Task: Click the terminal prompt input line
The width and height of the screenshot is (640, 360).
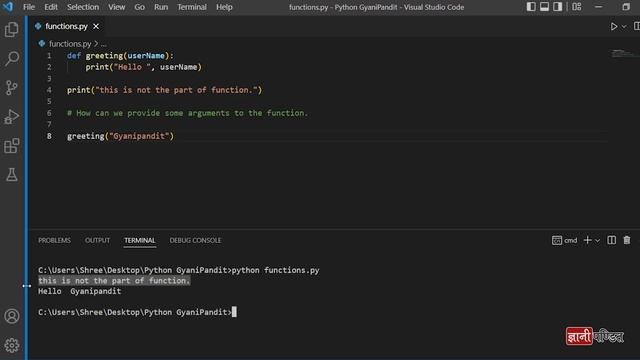Action: (x=137, y=312)
